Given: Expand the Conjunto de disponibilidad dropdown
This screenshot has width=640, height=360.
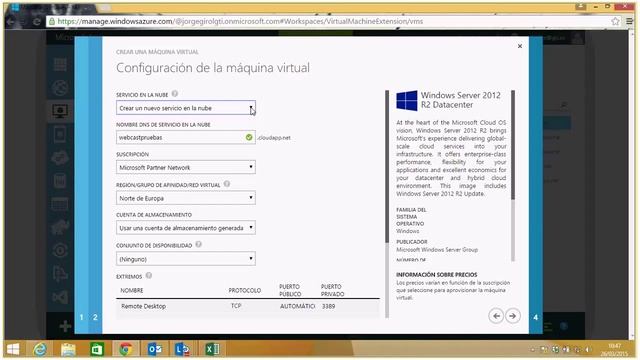Looking at the screenshot, I should [x=186, y=259].
